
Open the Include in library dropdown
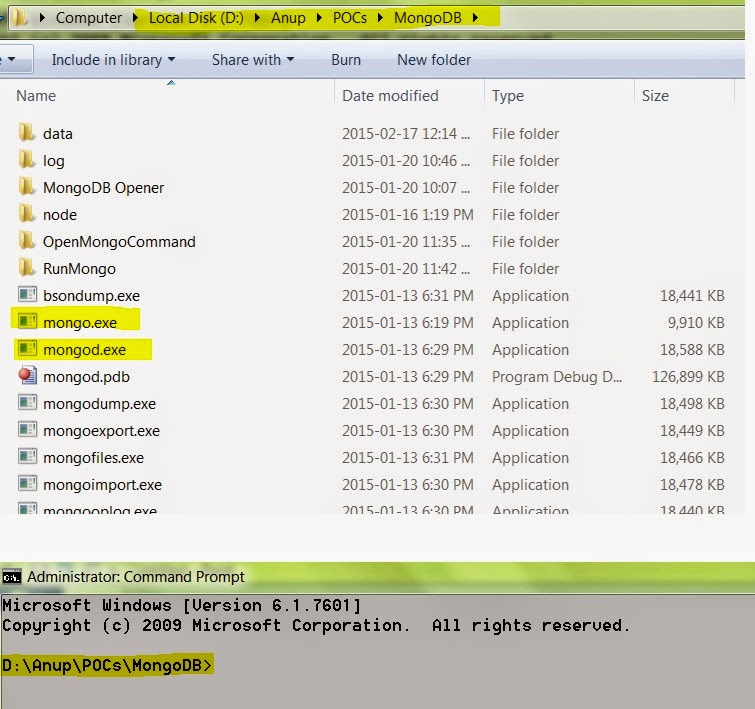pyautogui.click(x=113, y=60)
